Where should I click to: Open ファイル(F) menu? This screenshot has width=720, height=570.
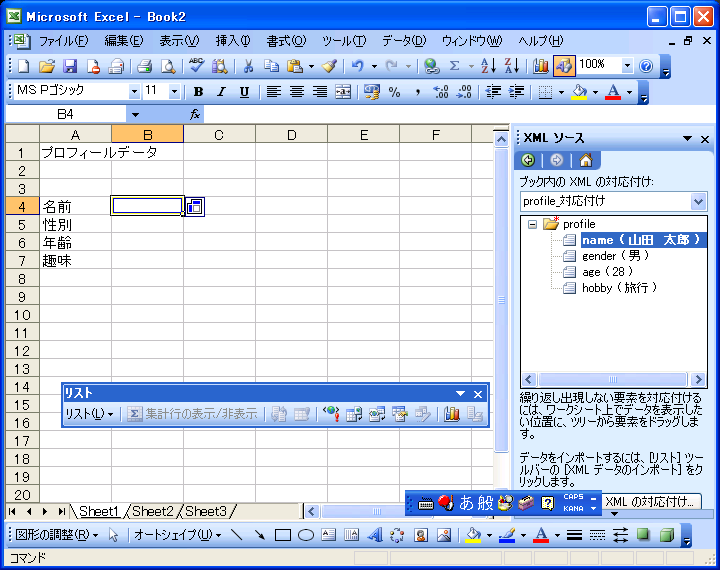pyautogui.click(x=63, y=41)
